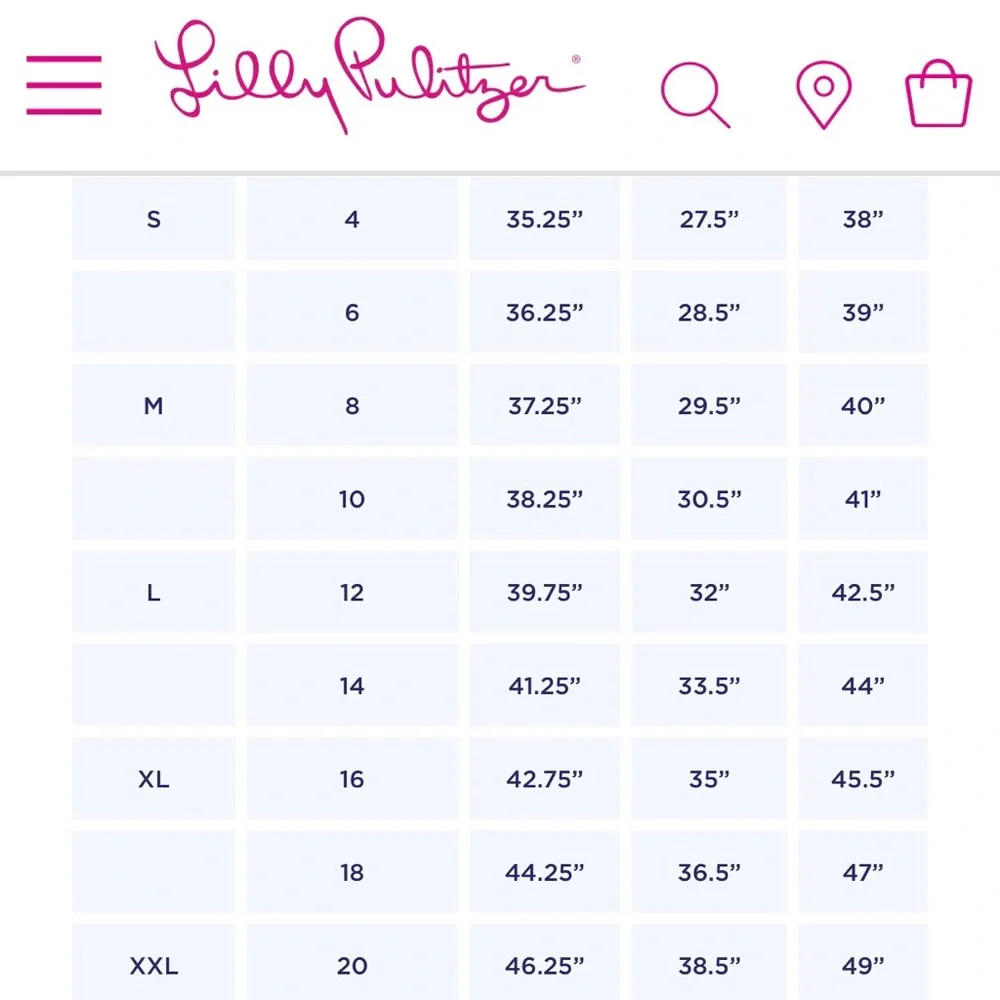Click the 47" measurement cell
The width and height of the screenshot is (1000, 1000).
click(x=863, y=872)
